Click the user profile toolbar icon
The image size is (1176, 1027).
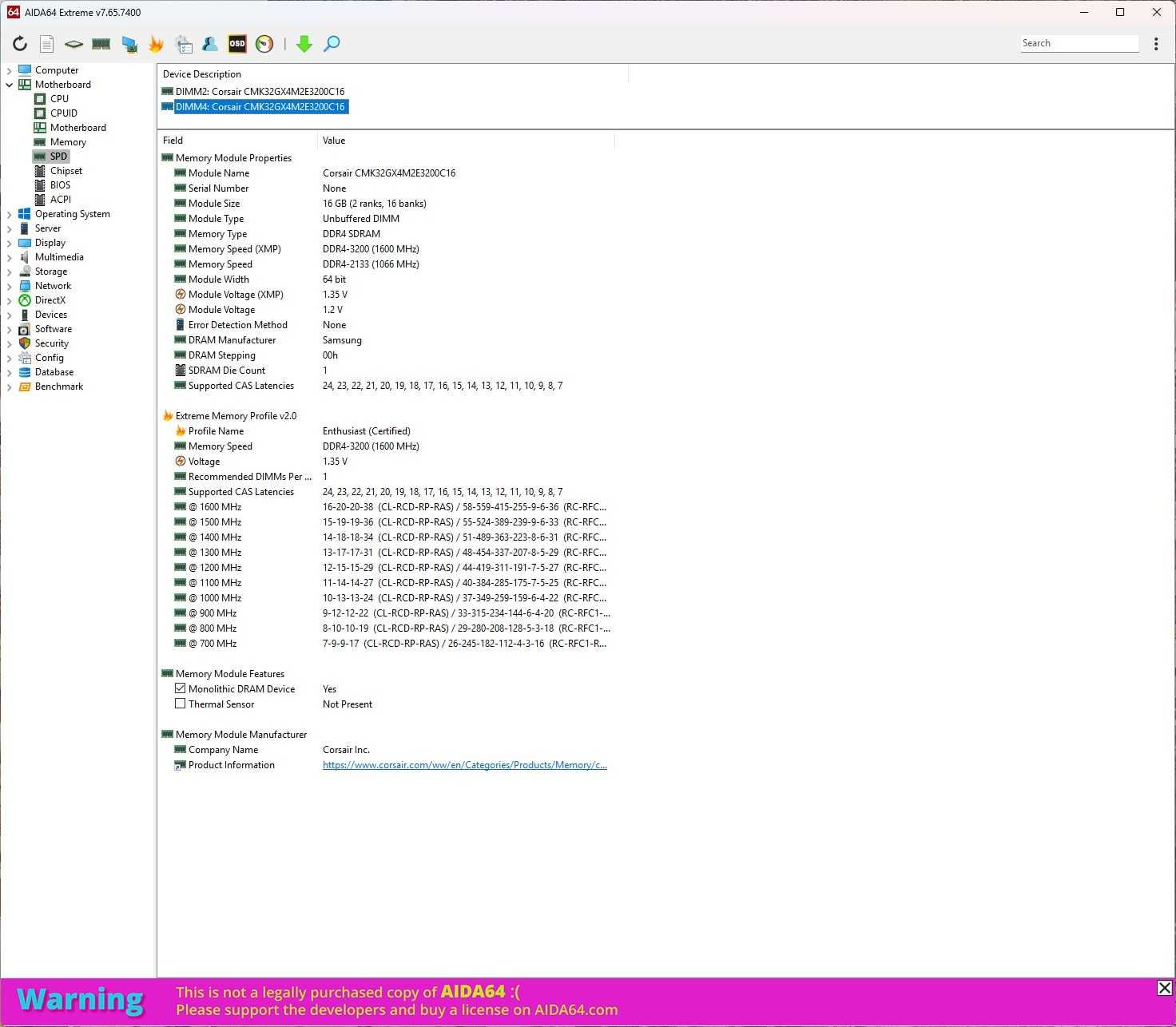[x=210, y=44]
